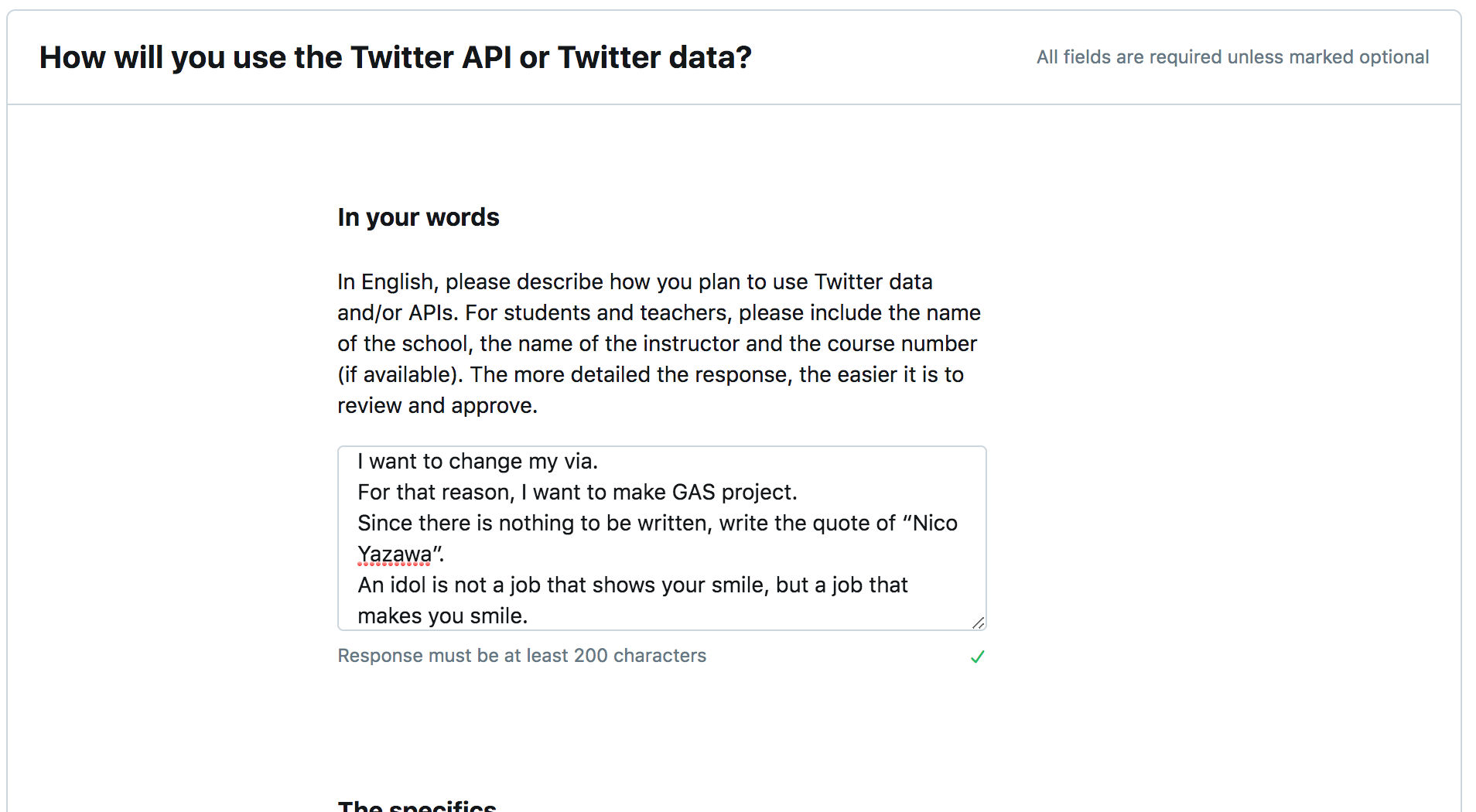Click 'Response must be at least 200 characters' hint
1476x812 pixels.
tap(521, 656)
